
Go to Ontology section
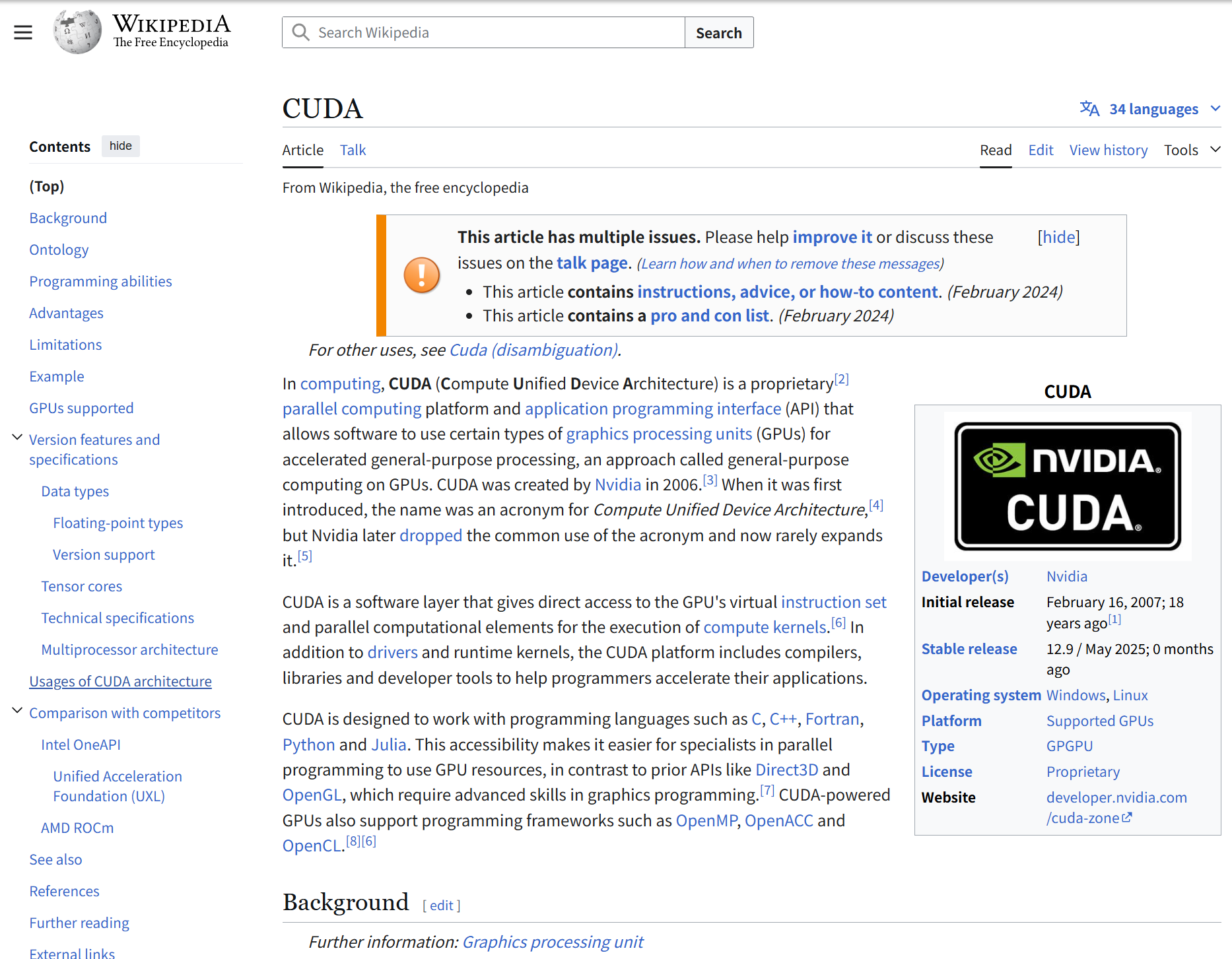click(x=59, y=249)
